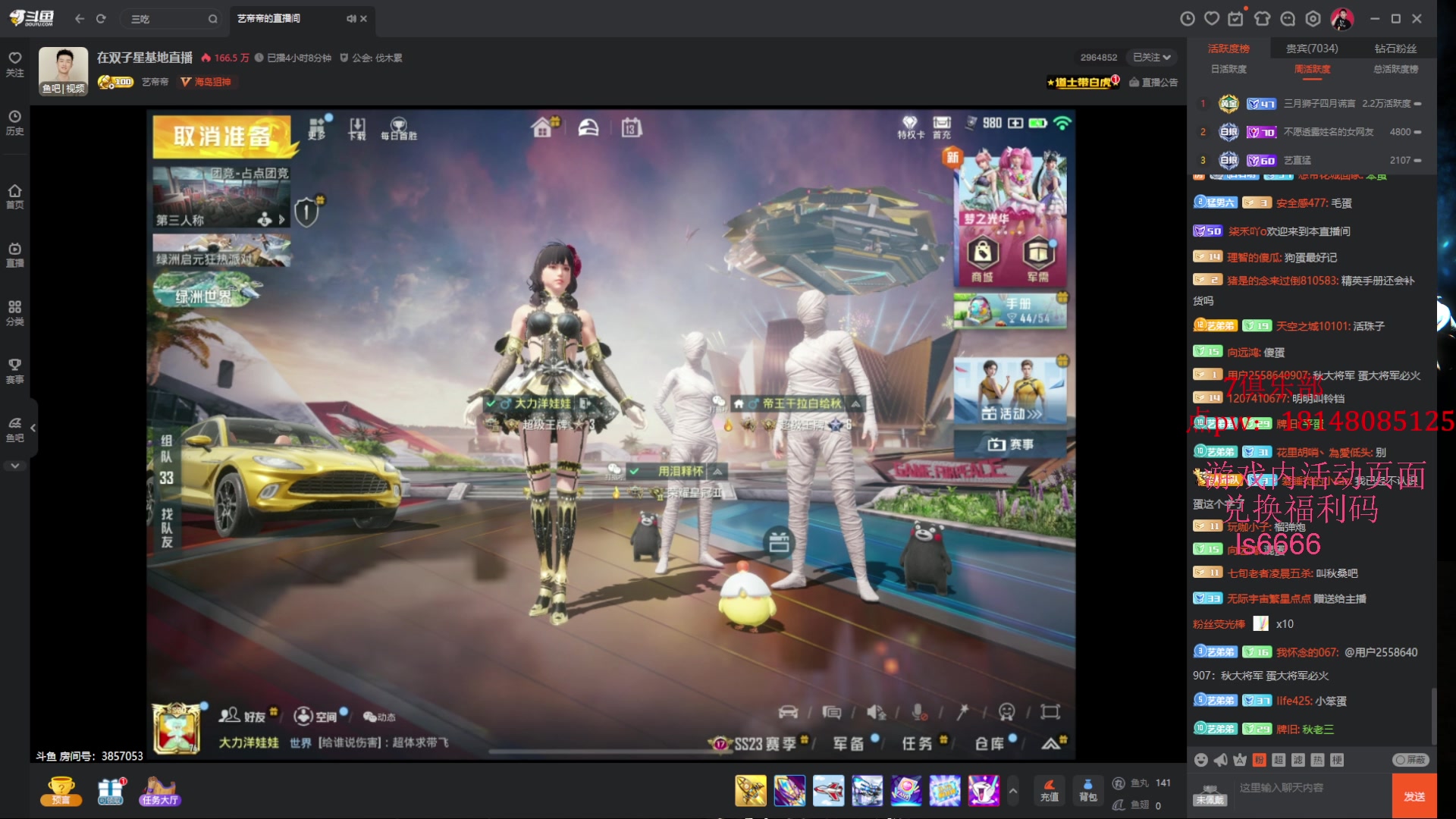This screenshot has height=819, width=1456.
Task: Mute the 艺帝帝的直播间 tab audio
Action: [x=351, y=18]
